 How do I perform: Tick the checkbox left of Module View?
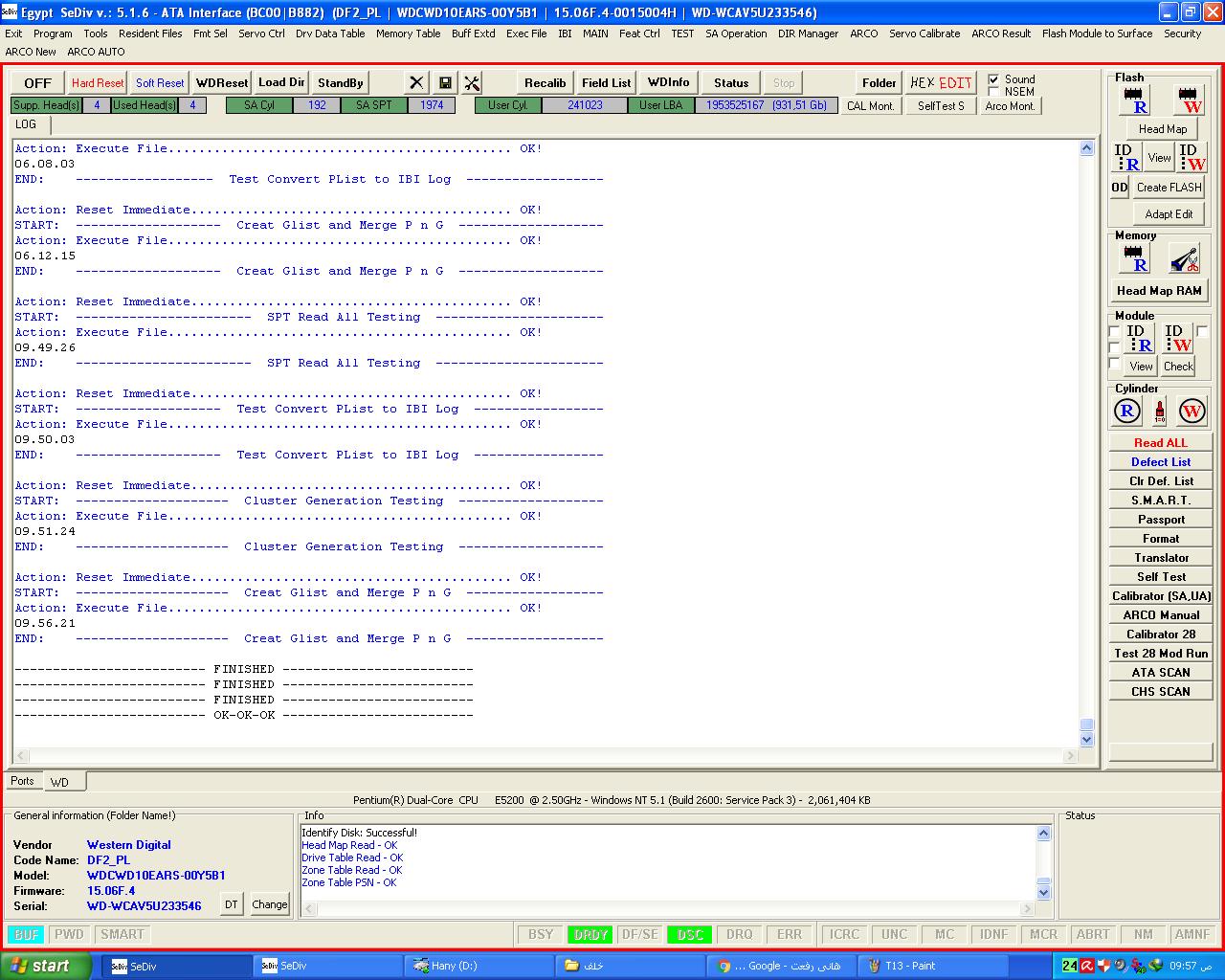click(1114, 365)
